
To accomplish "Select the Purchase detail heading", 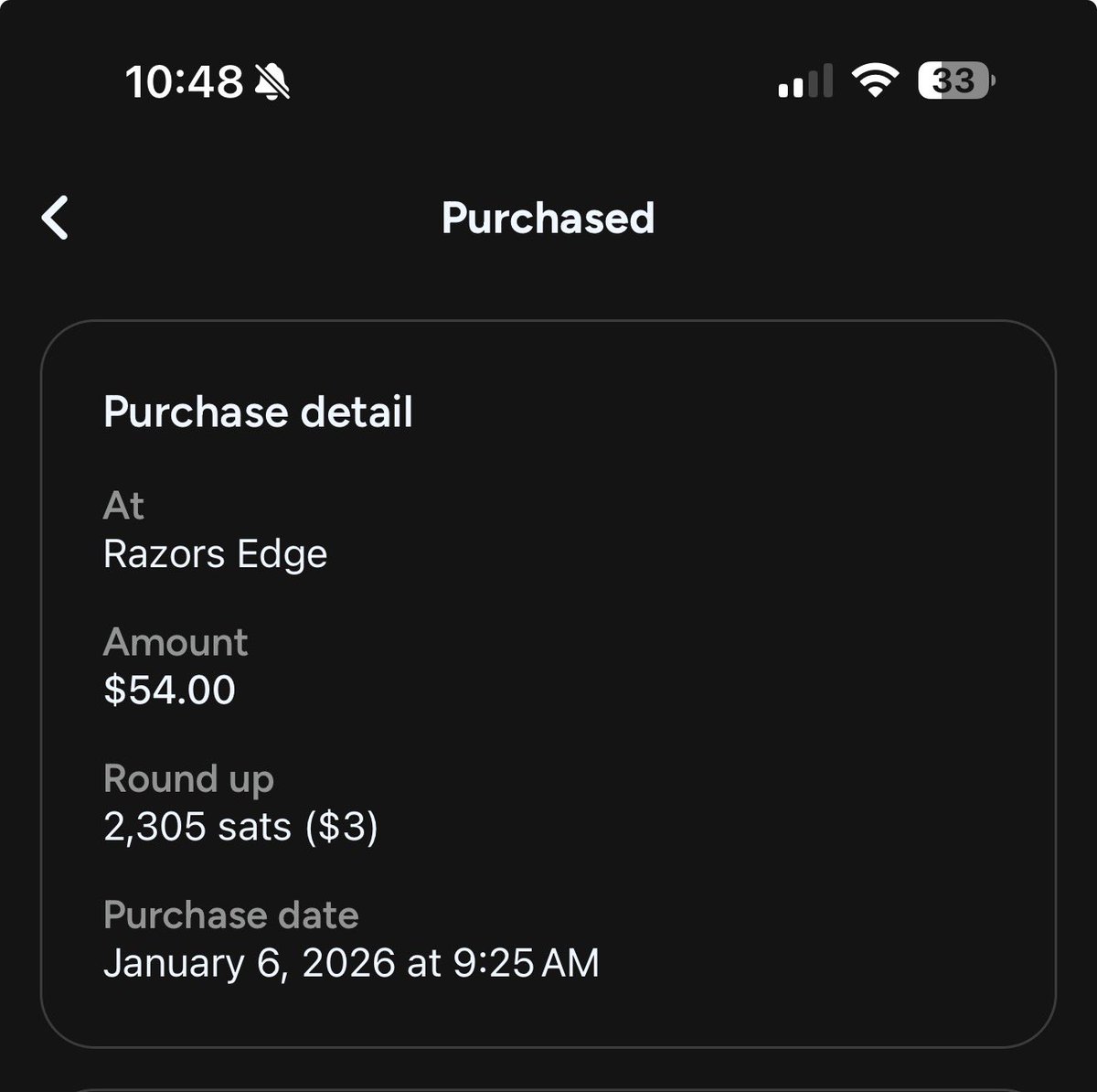I will point(258,412).
